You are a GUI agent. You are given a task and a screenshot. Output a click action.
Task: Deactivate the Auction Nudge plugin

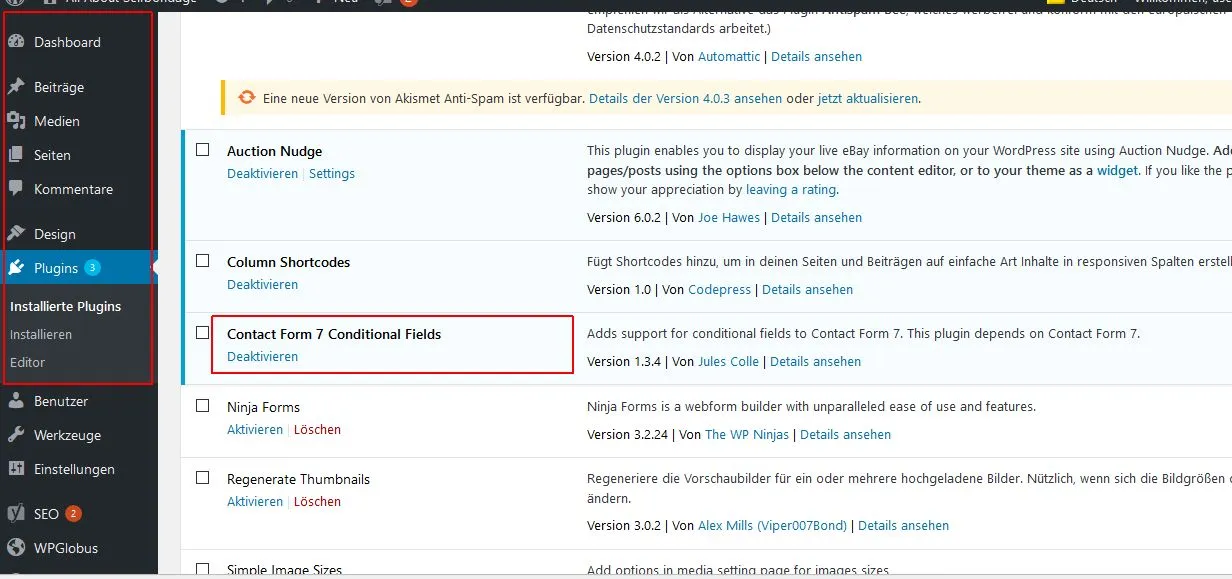262,173
